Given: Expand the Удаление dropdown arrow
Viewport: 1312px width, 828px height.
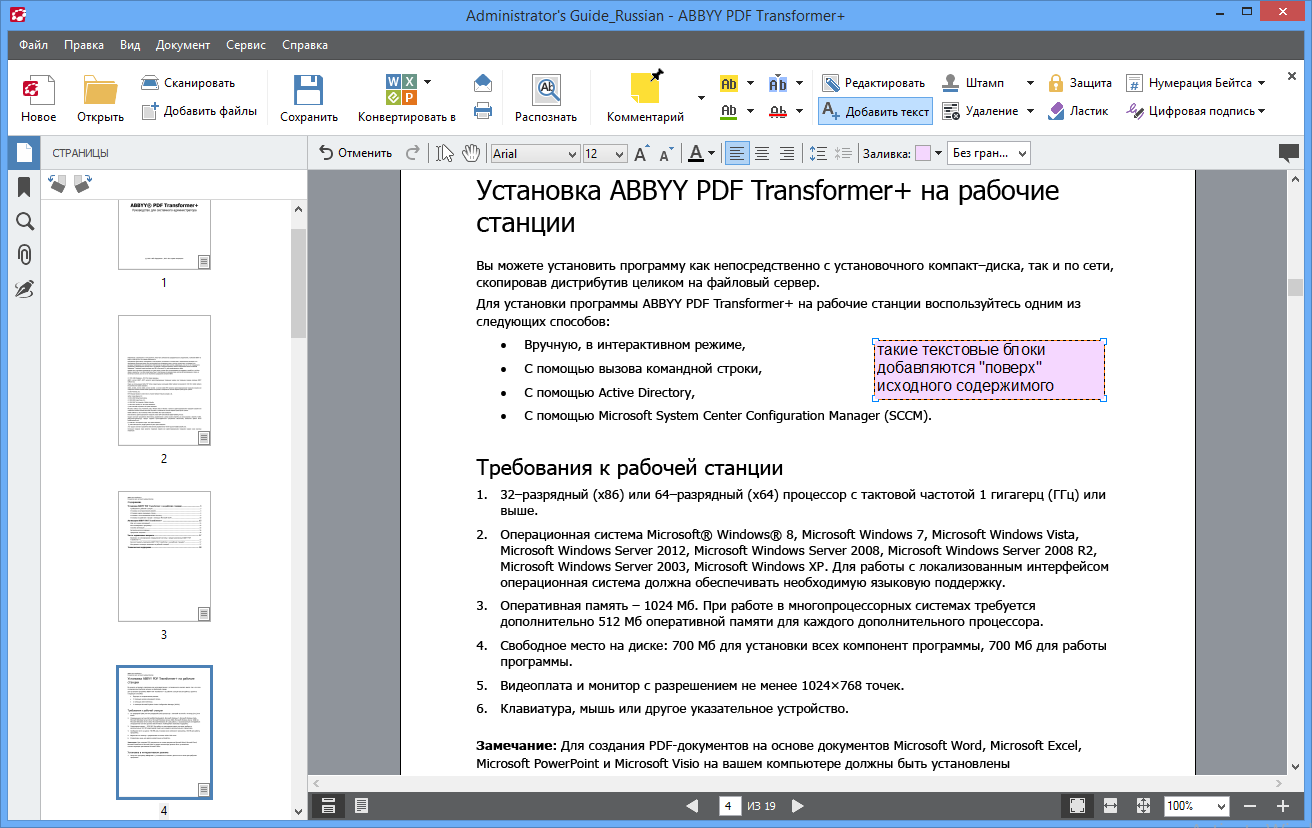Looking at the screenshot, I should tap(1030, 111).
